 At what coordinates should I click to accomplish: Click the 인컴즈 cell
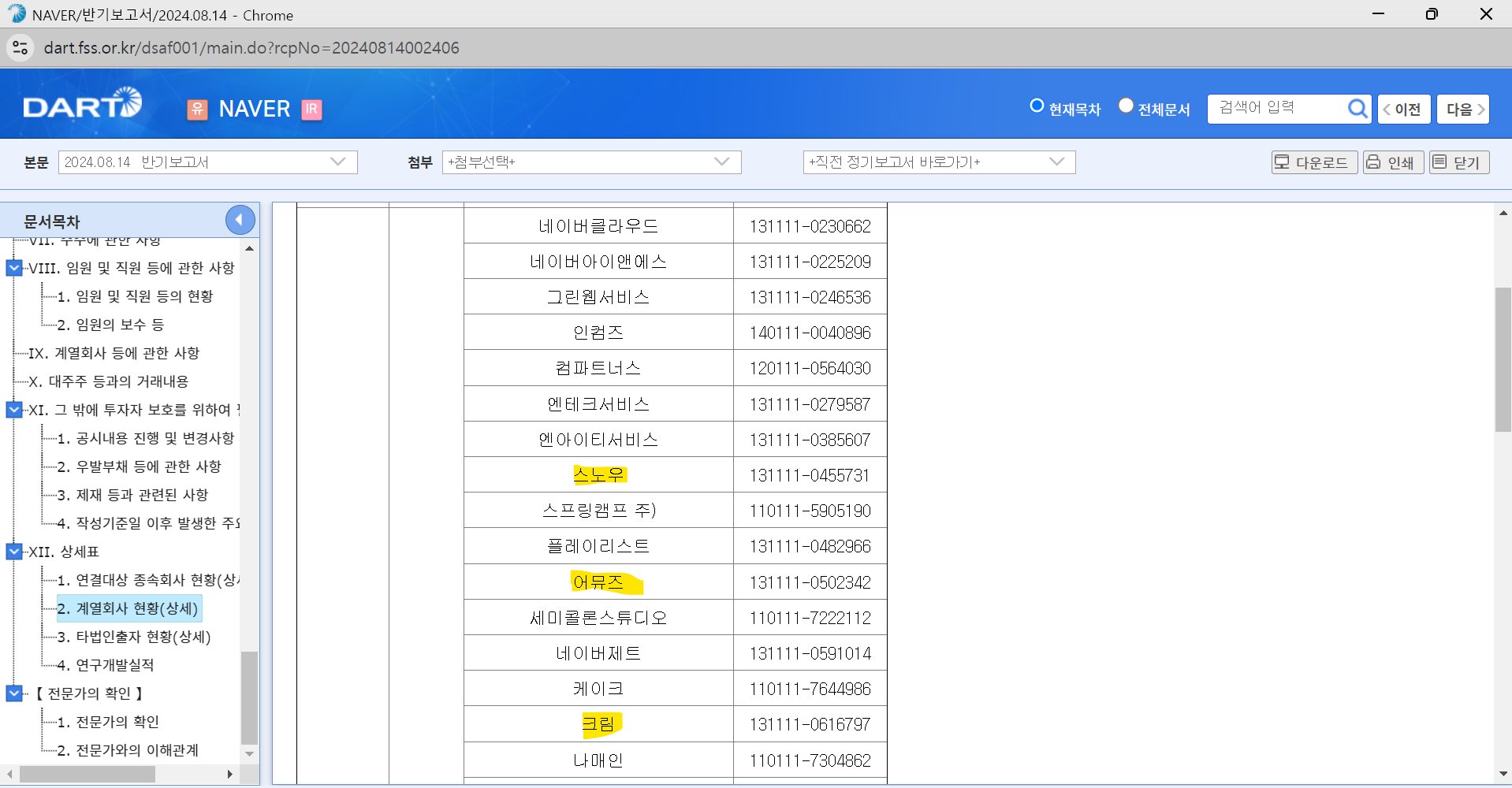pos(599,333)
